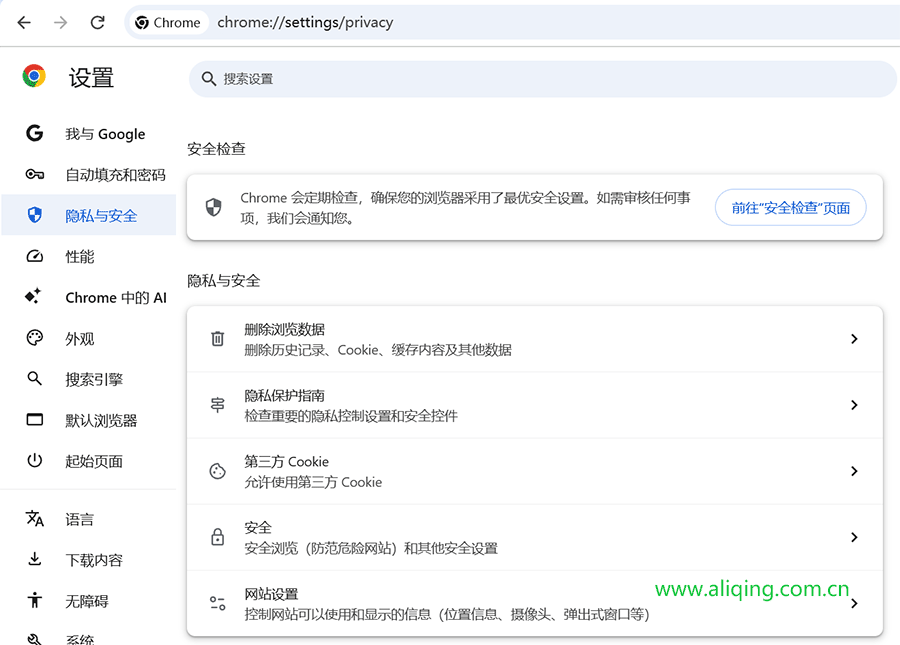Select 隐私与安全 in the sidebar
This screenshot has width=900, height=645.
click(88, 215)
